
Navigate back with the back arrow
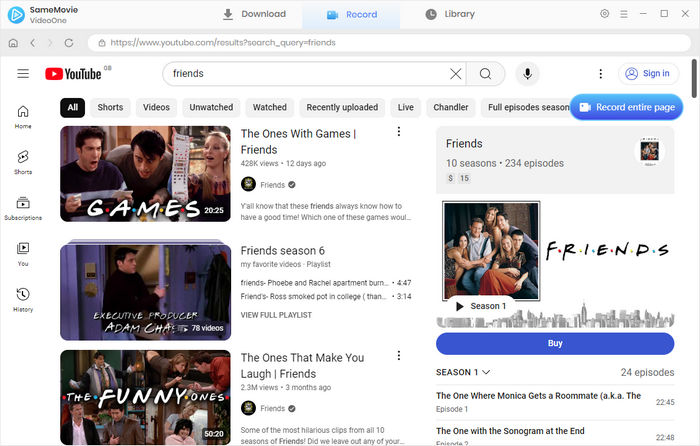click(x=33, y=43)
